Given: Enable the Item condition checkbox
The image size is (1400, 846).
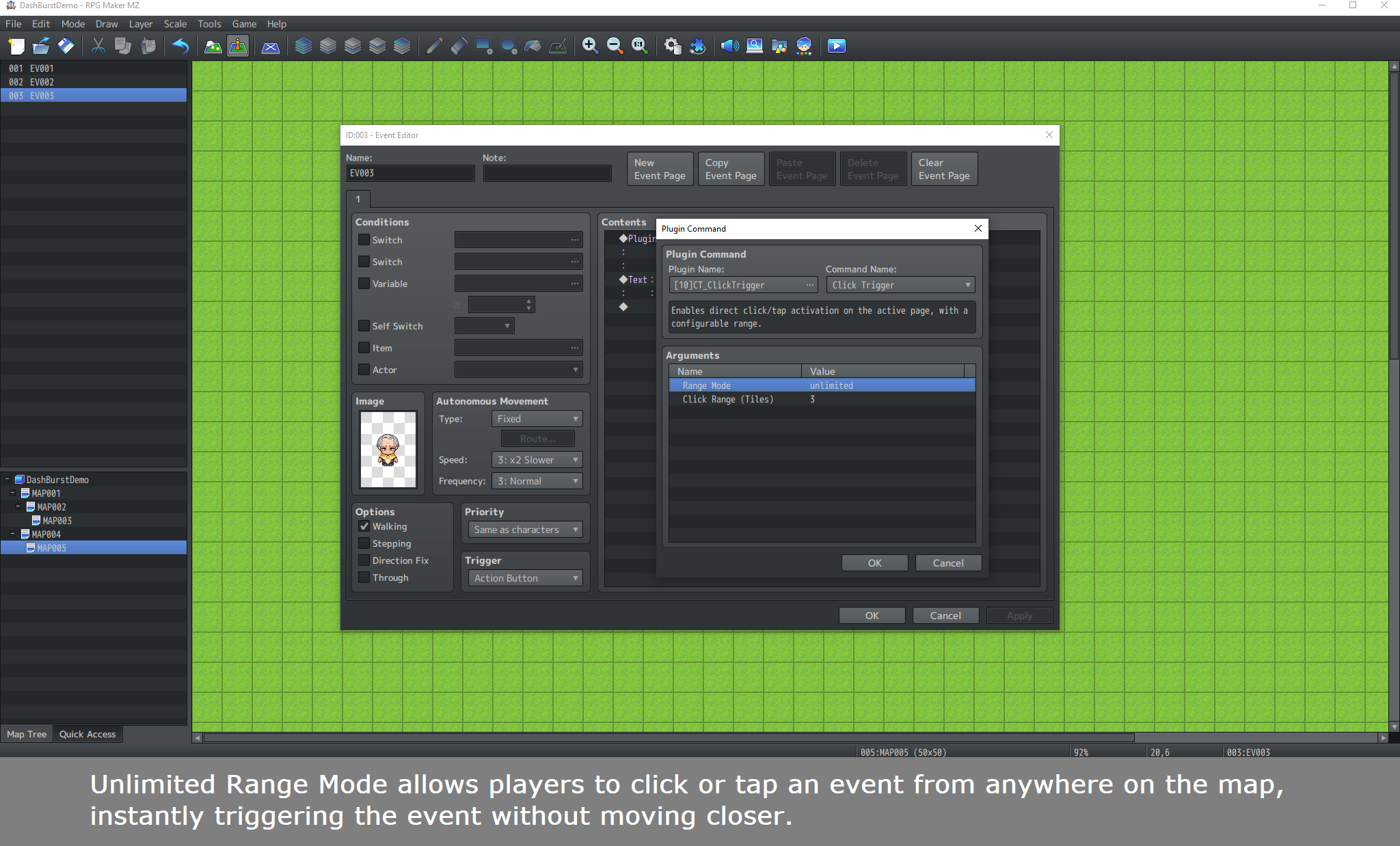Looking at the screenshot, I should 364,348.
